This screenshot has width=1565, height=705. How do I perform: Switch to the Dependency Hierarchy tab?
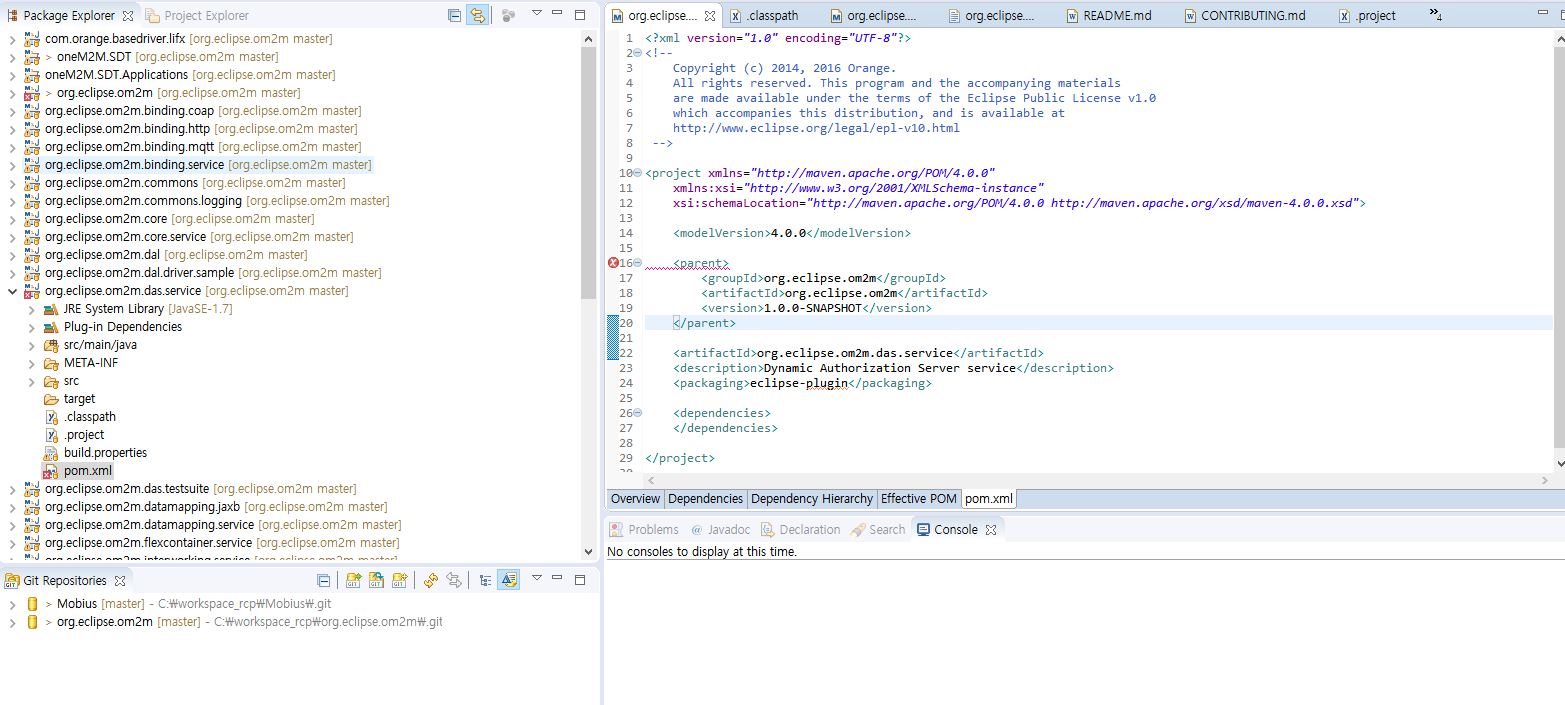(x=810, y=499)
